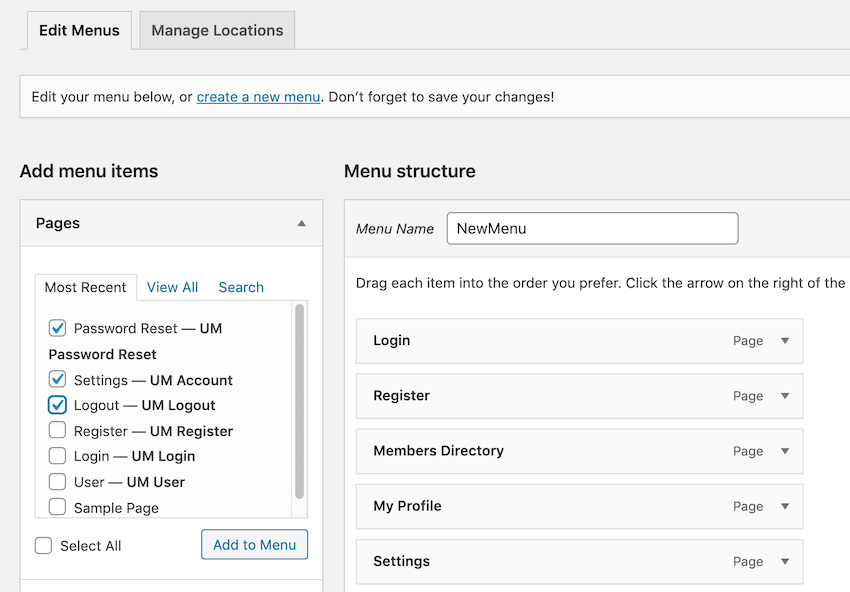Image resolution: width=850 pixels, height=592 pixels.
Task: Click the Add to Menu button
Action: [x=254, y=545]
